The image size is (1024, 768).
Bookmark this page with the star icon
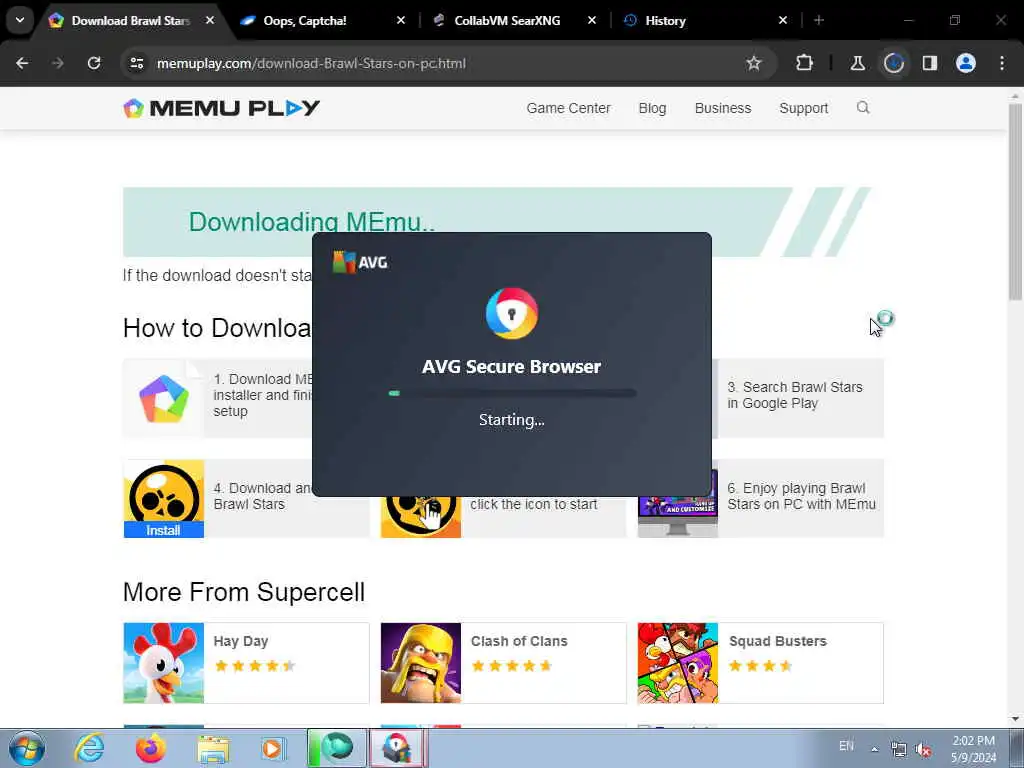(754, 63)
